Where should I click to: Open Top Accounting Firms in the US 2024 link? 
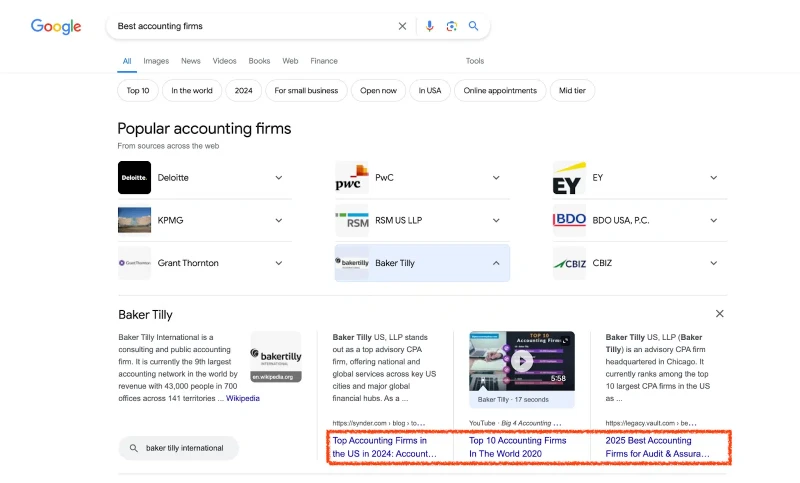pos(385,447)
